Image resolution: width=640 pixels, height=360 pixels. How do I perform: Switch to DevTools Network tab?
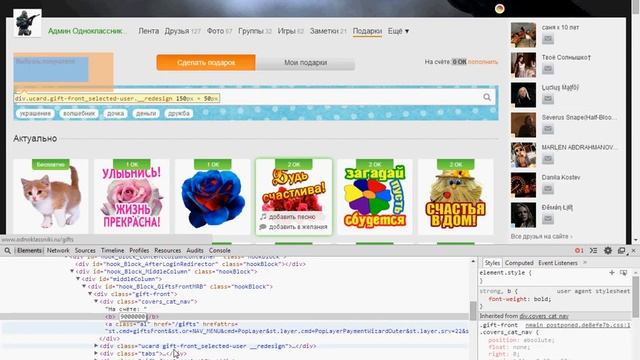[58, 251]
